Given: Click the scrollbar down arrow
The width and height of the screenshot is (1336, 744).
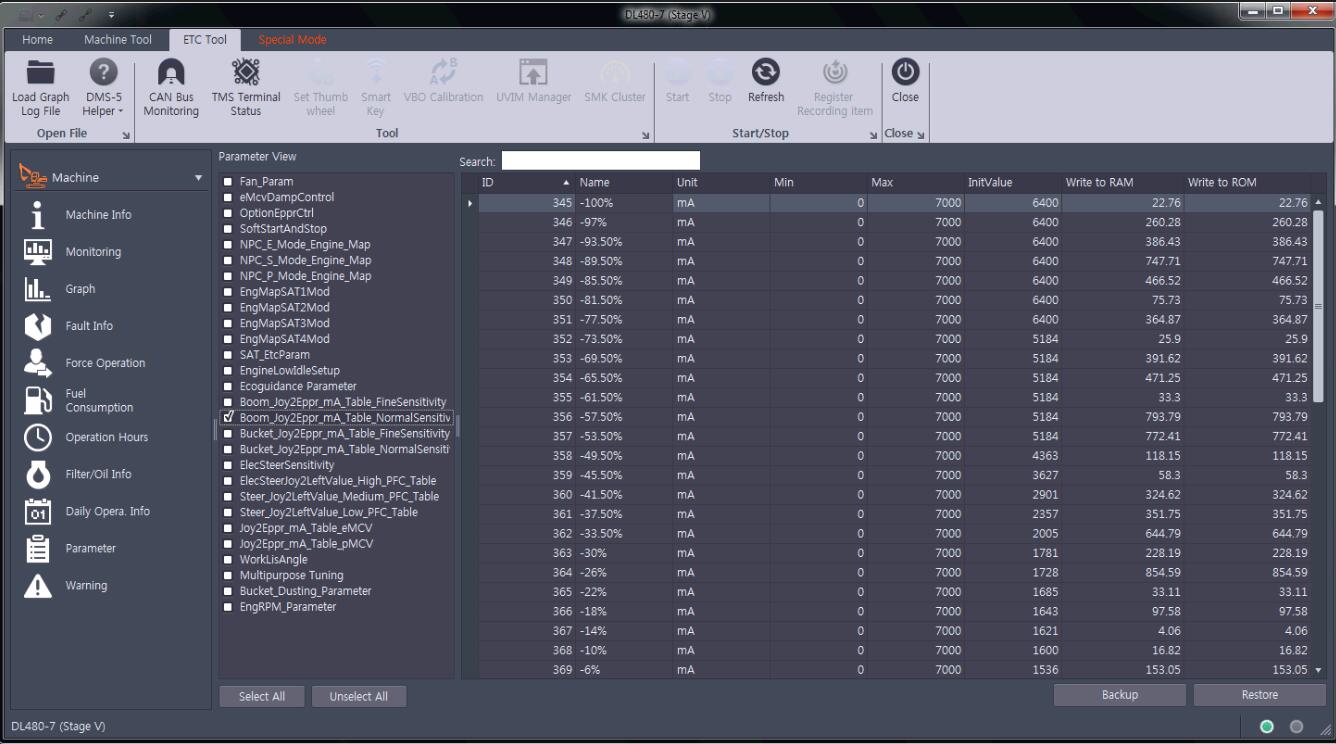Looking at the screenshot, I should 1318,670.
